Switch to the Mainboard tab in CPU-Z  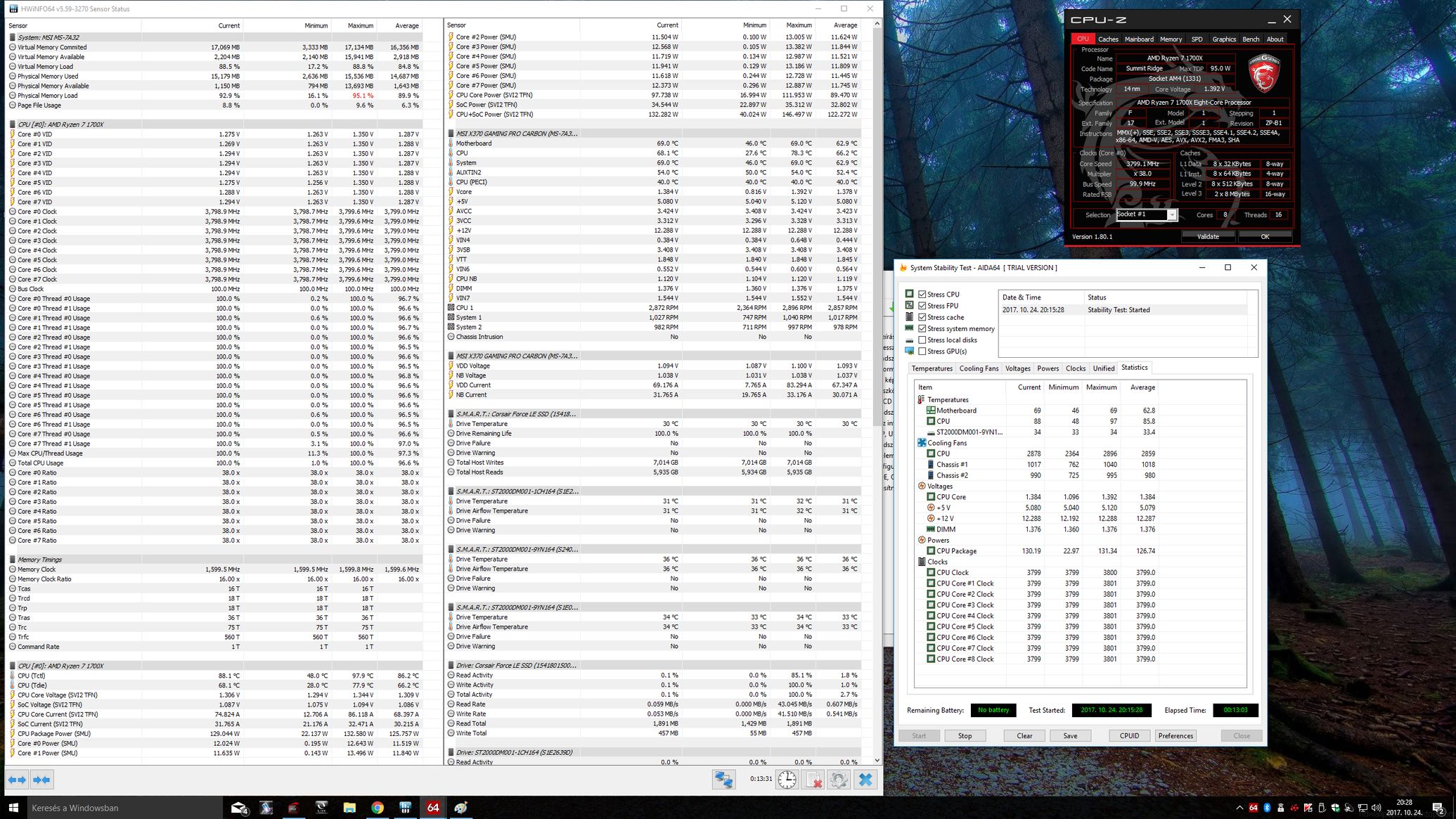tap(1139, 39)
